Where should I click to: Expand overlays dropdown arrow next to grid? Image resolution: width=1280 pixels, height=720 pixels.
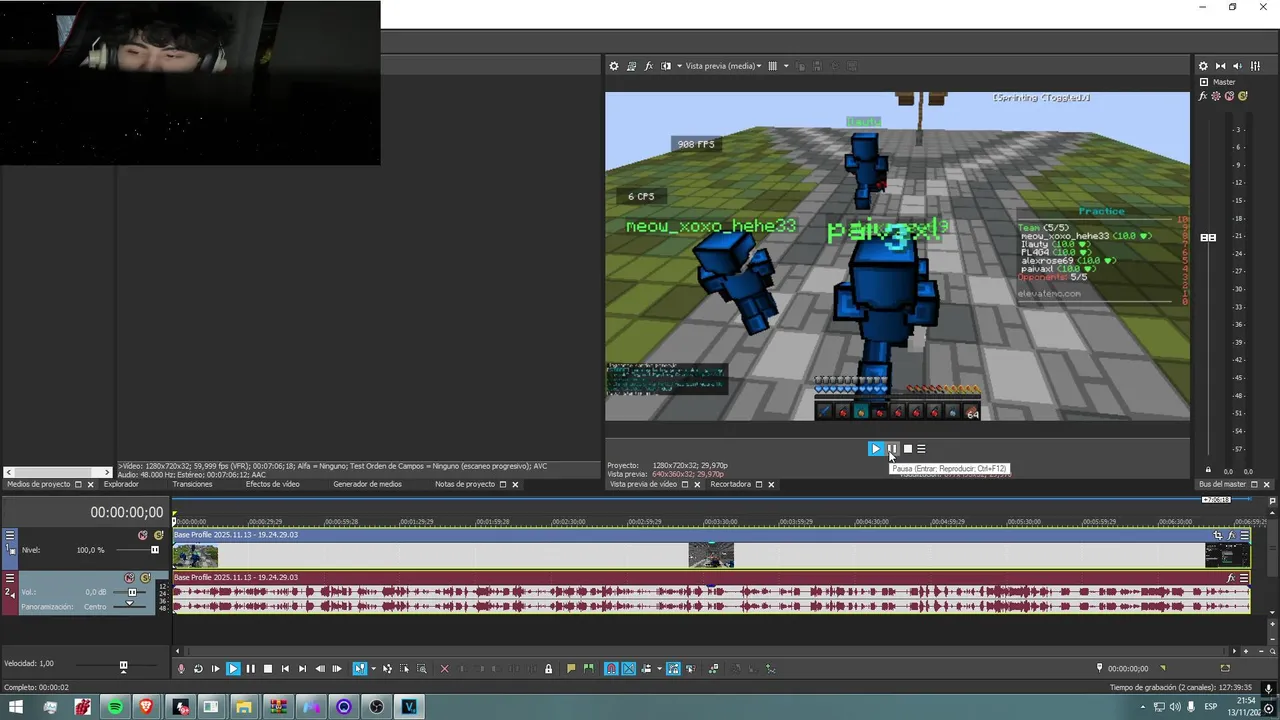786,66
